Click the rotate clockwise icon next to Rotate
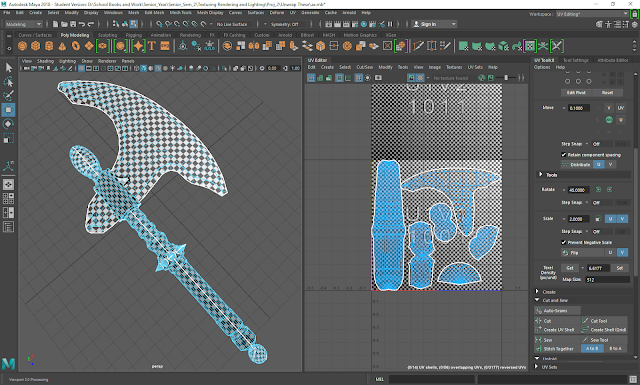The image size is (640, 385). [609, 189]
